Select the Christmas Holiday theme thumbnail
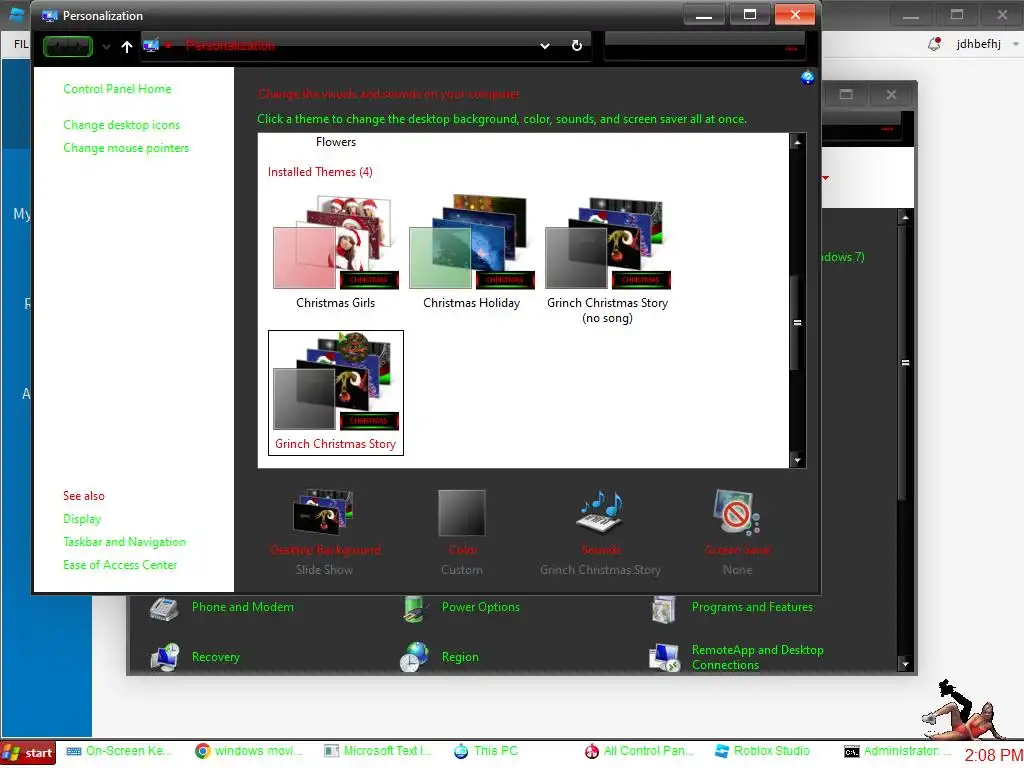Image resolution: width=1024 pixels, height=768 pixels. click(x=472, y=242)
